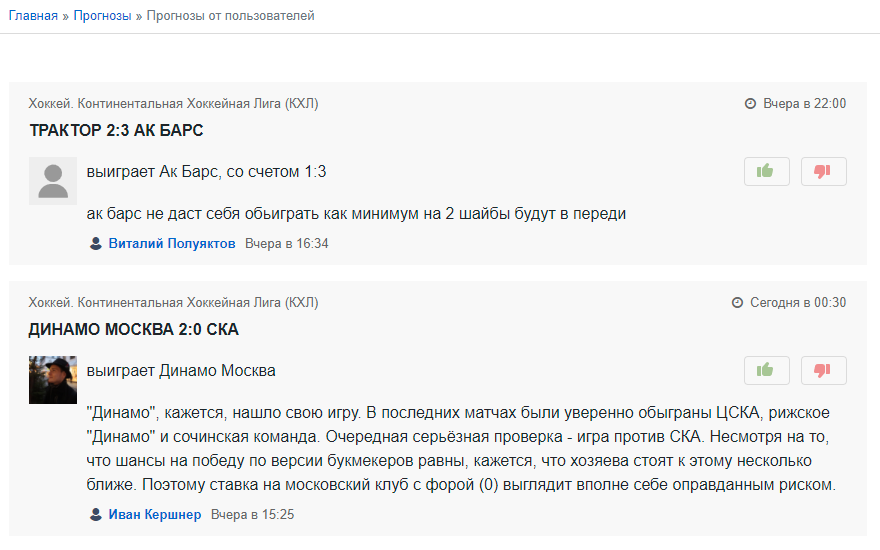Open the Виталий Полуяктов author profile link
Viewport: 880px width, 550px height.
[x=172, y=243]
